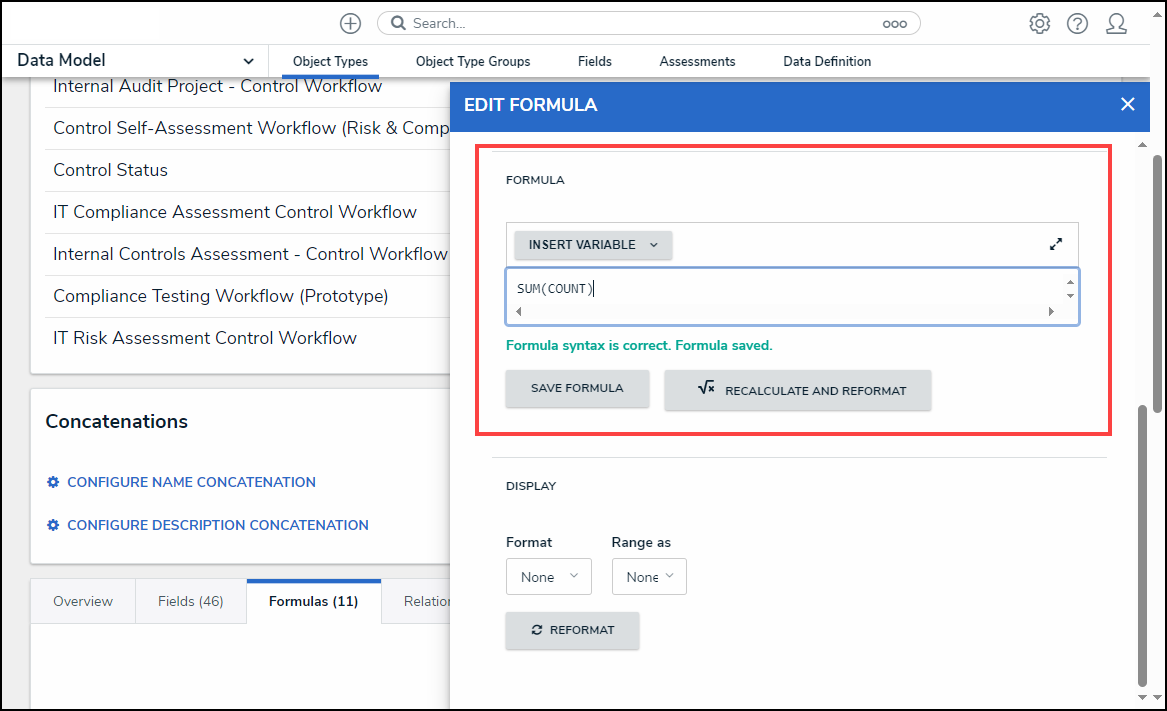The width and height of the screenshot is (1167, 711).
Task: Click the Save Formula button
Action: (577, 388)
